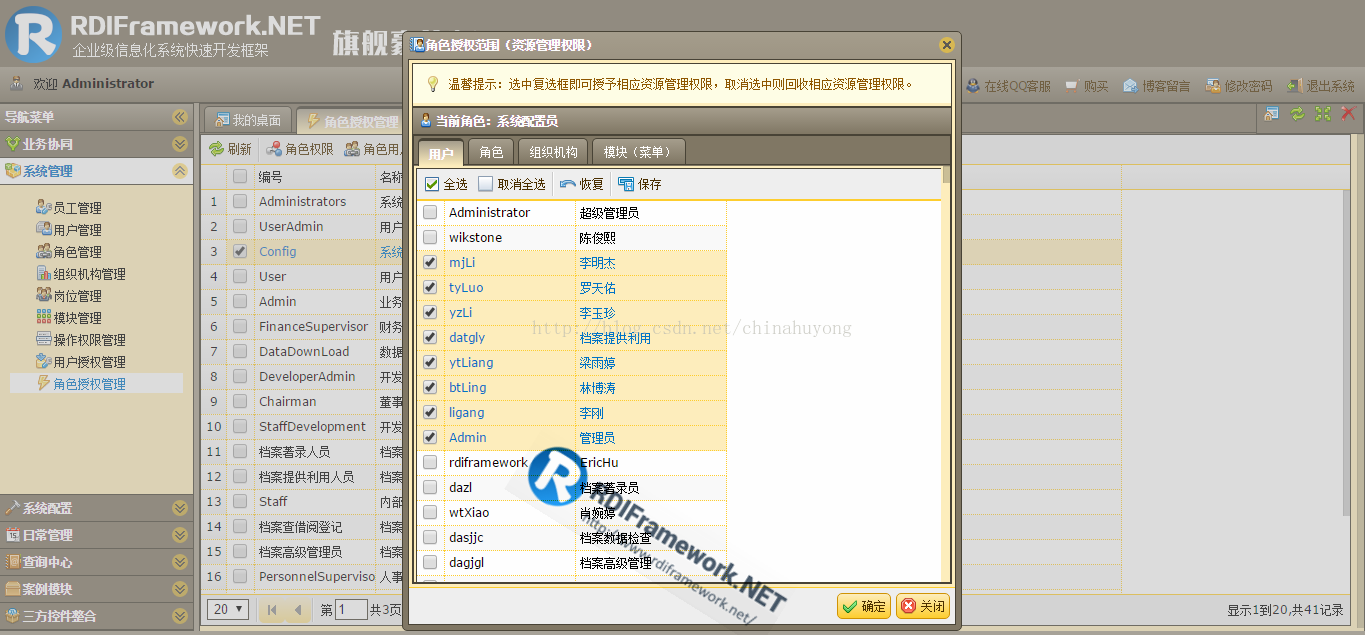Screen dimensions: 1365x635
Task: Open the 博客留言 link
Action: tap(1157, 86)
